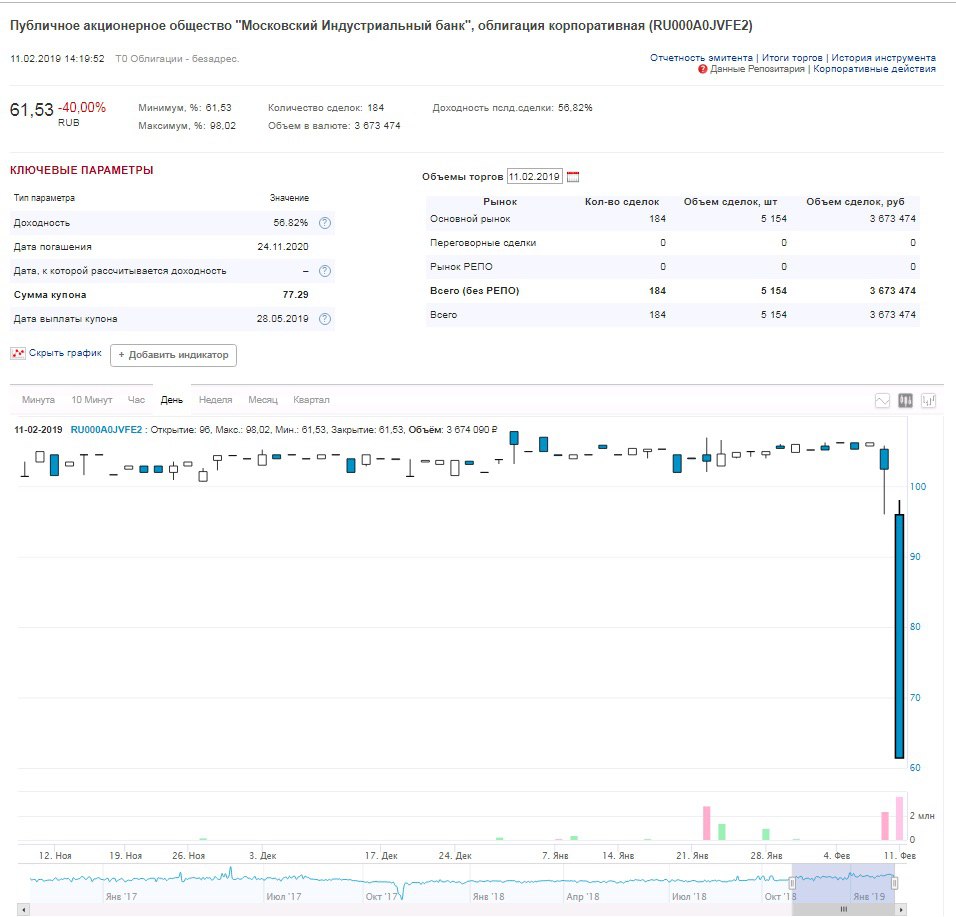Click the Объем сделок, шт column header
The image size is (956, 917).
[730, 202]
